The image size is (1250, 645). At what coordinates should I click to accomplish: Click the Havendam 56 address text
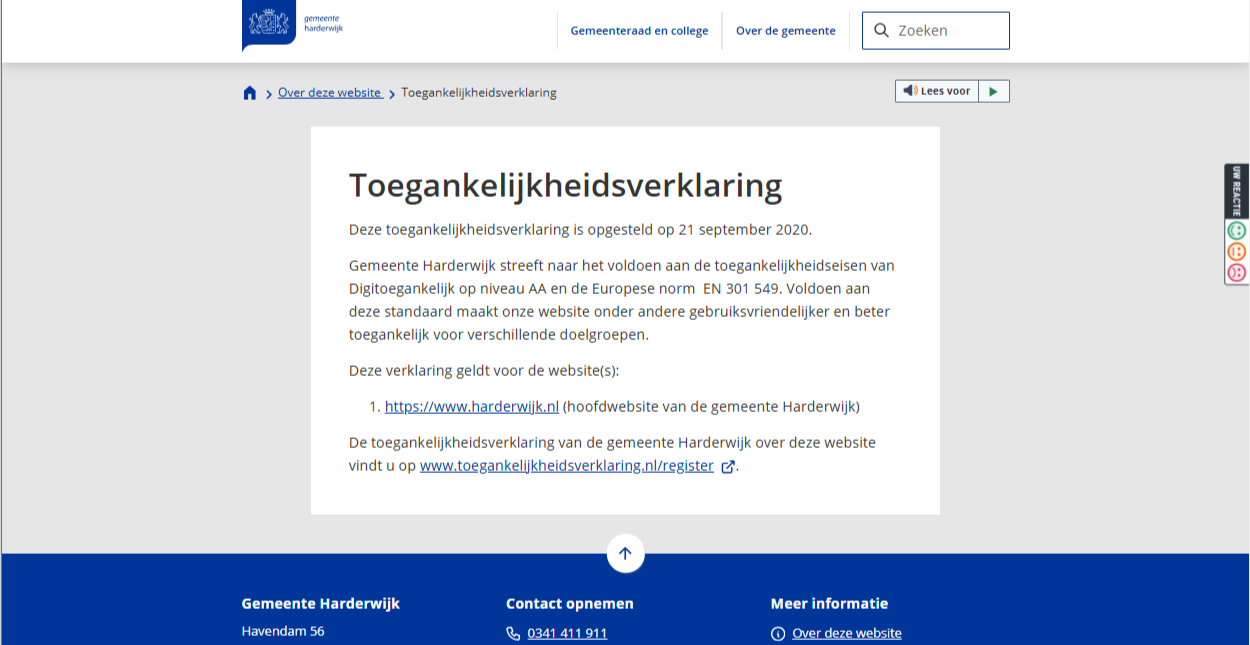pyautogui.click(x=283, y=631)
